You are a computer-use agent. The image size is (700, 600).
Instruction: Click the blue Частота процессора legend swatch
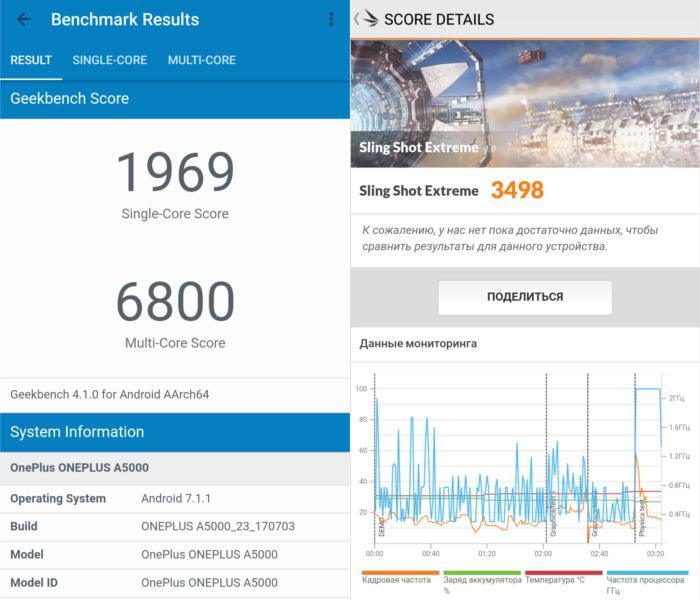tap(646, 573)
